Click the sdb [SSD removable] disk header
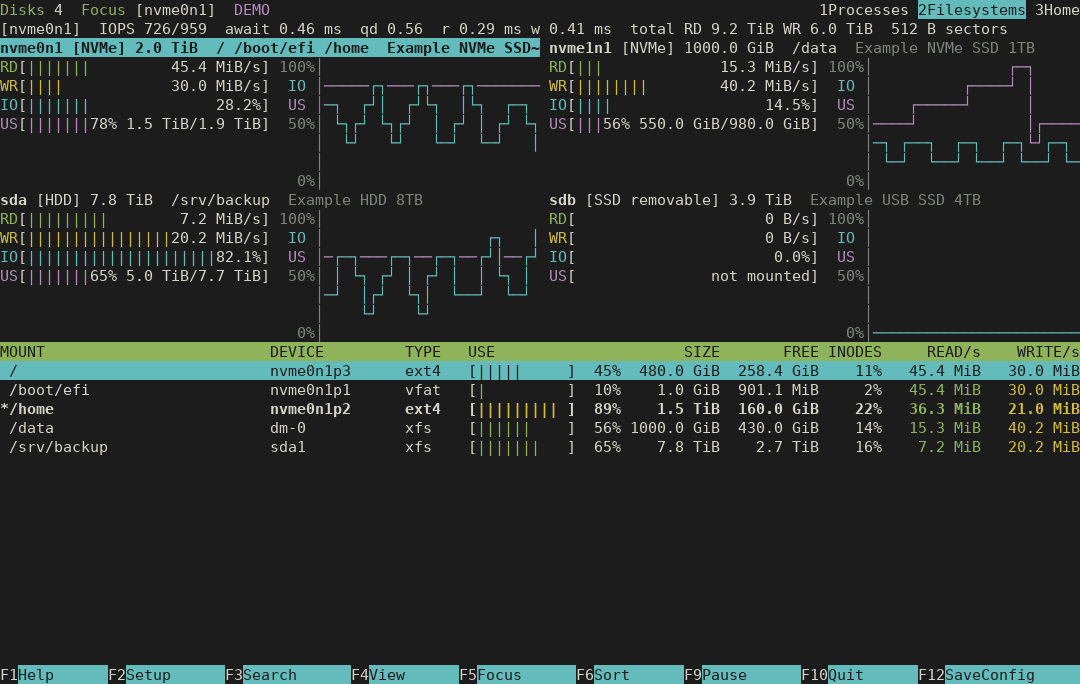This screenshot has height=684, width=1080. click(765, 200)
